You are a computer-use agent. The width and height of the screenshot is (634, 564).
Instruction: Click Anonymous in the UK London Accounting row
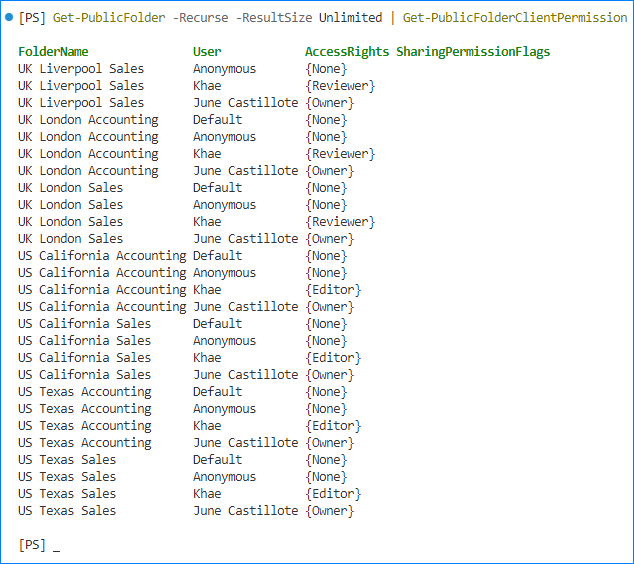(x=224, y=137)
